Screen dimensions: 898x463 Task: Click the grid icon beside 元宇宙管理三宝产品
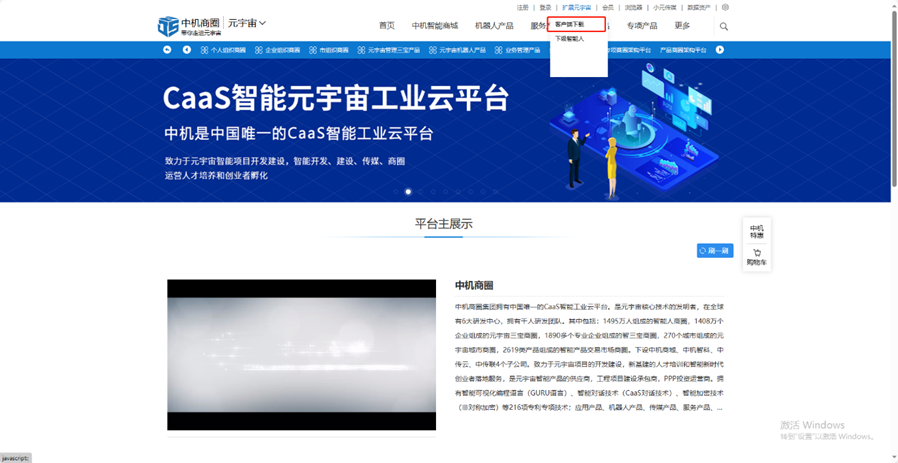(x=361, y=50)
